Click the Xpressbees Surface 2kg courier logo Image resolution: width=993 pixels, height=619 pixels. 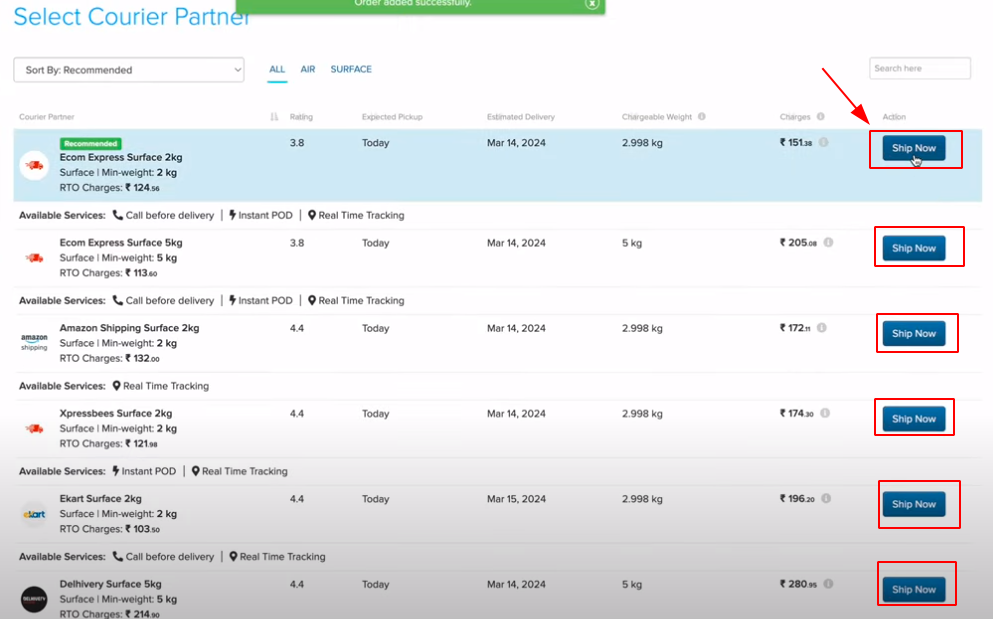[34, 428]
